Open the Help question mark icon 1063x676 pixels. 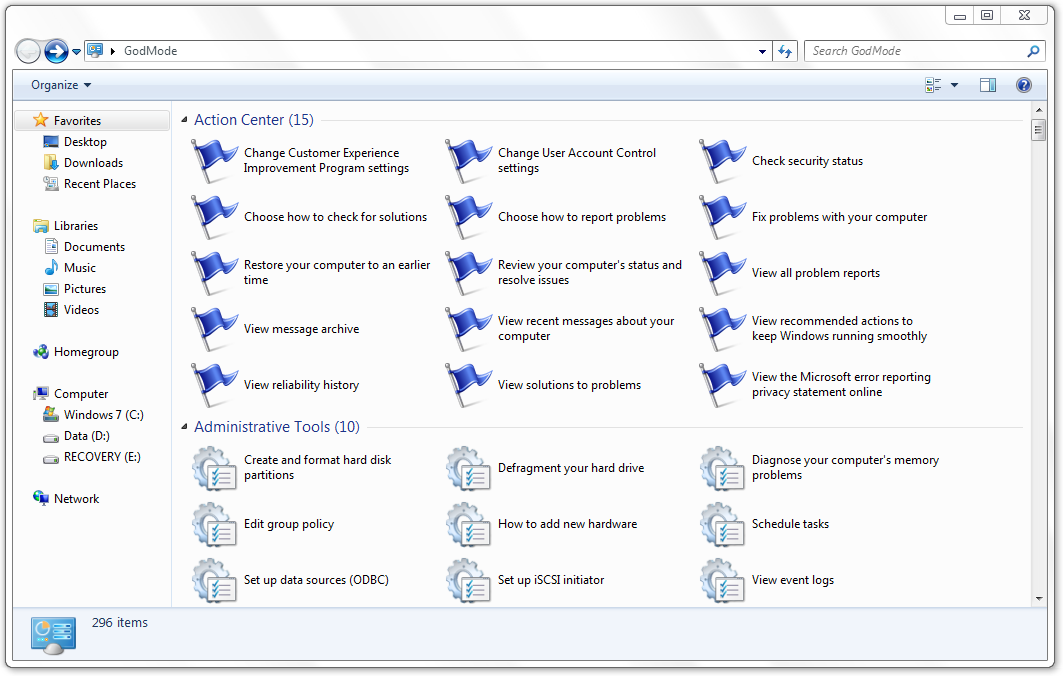(x=1024, y=85)
